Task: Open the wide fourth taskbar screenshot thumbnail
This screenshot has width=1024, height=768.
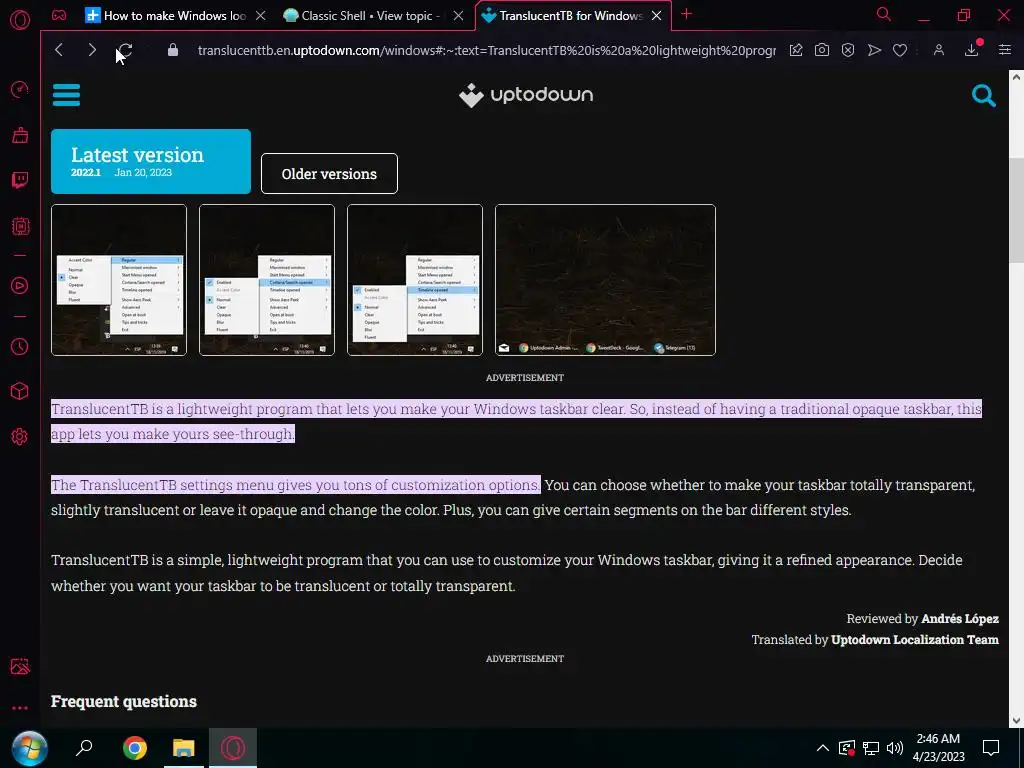Action: (605, 280)
